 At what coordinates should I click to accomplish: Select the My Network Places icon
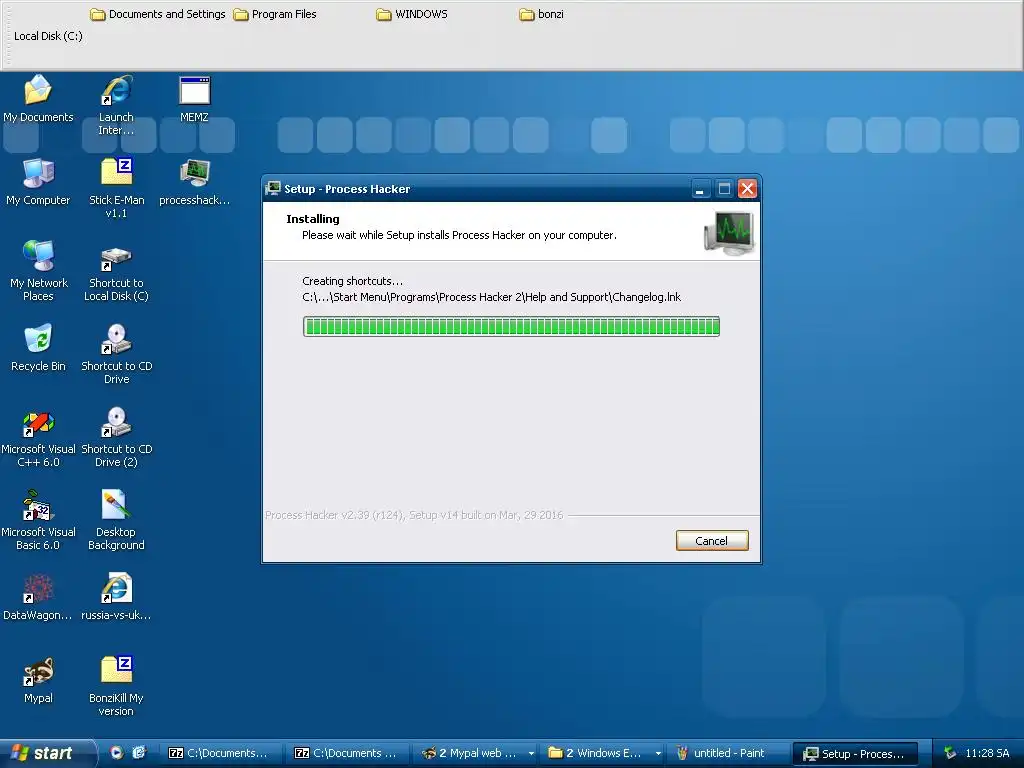click(x=39, y=271)
